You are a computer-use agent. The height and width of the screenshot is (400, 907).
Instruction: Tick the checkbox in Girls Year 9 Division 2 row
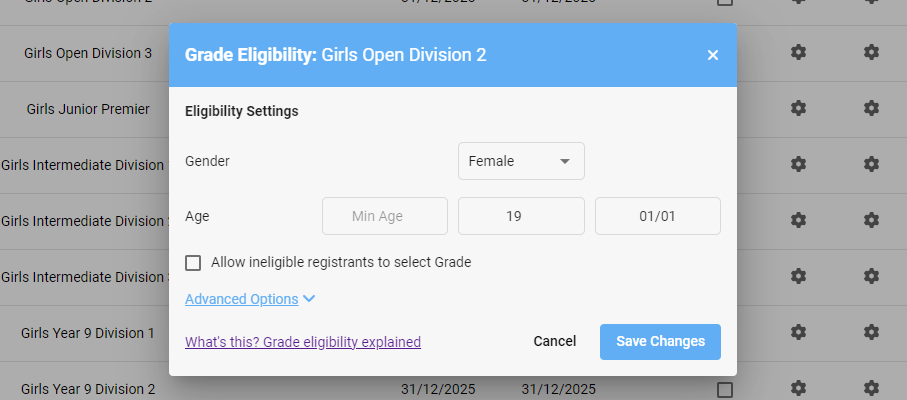[x=725, y=390]
